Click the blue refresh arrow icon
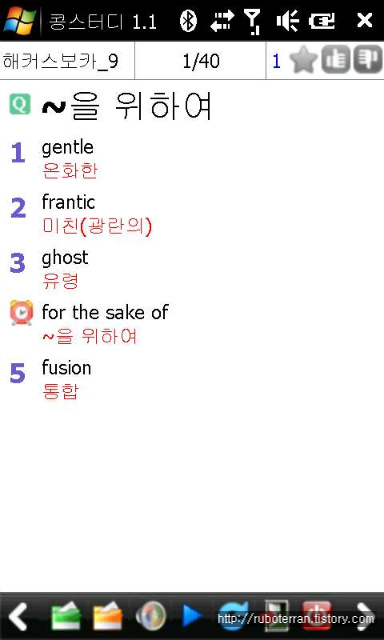 pyautogui.click(x=233, y=616)
